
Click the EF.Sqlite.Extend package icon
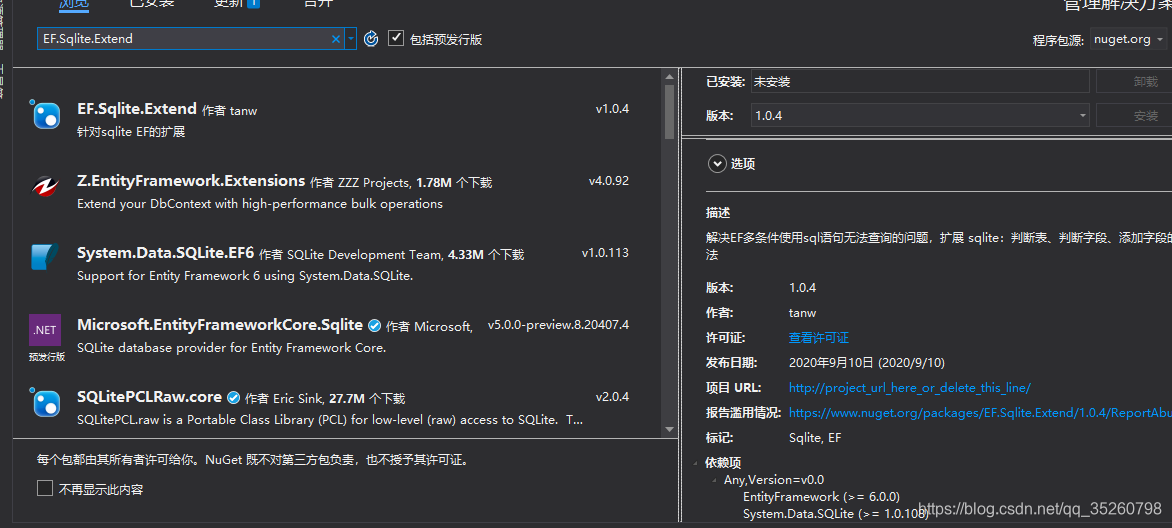(x=46, y=114)
